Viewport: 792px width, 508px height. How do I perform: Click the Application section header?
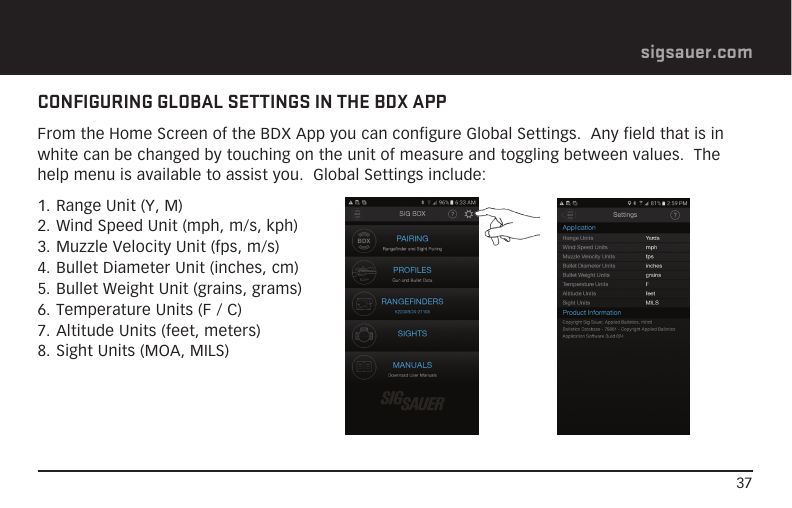pyautogui.click(x=579, y=228)
